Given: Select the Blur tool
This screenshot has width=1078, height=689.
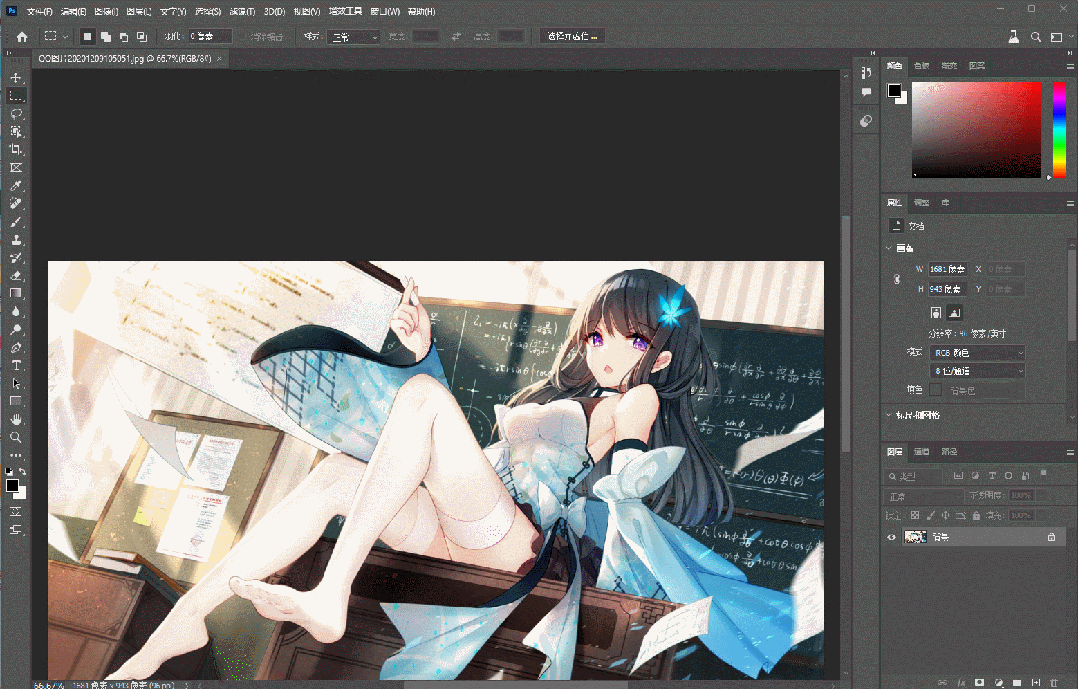Looking at the screenshot, I should pos(16,311).
